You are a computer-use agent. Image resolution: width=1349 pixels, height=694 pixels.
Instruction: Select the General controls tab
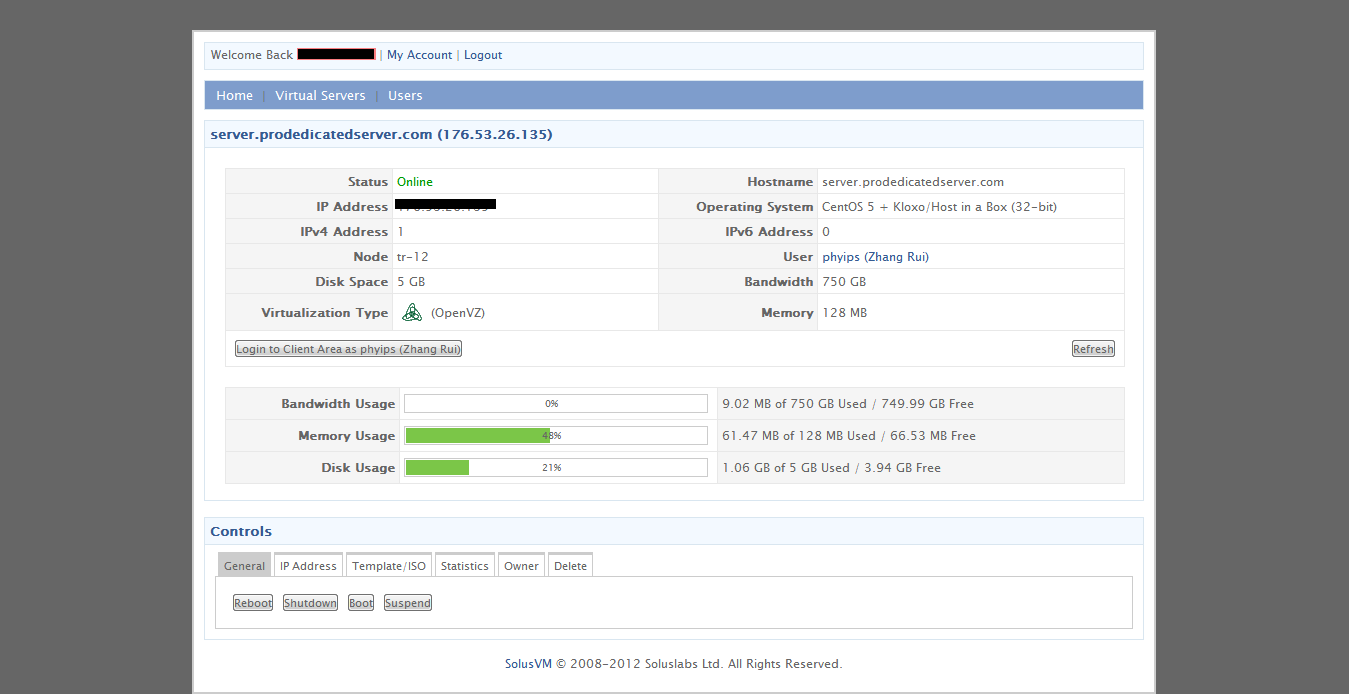coord(244,565)
